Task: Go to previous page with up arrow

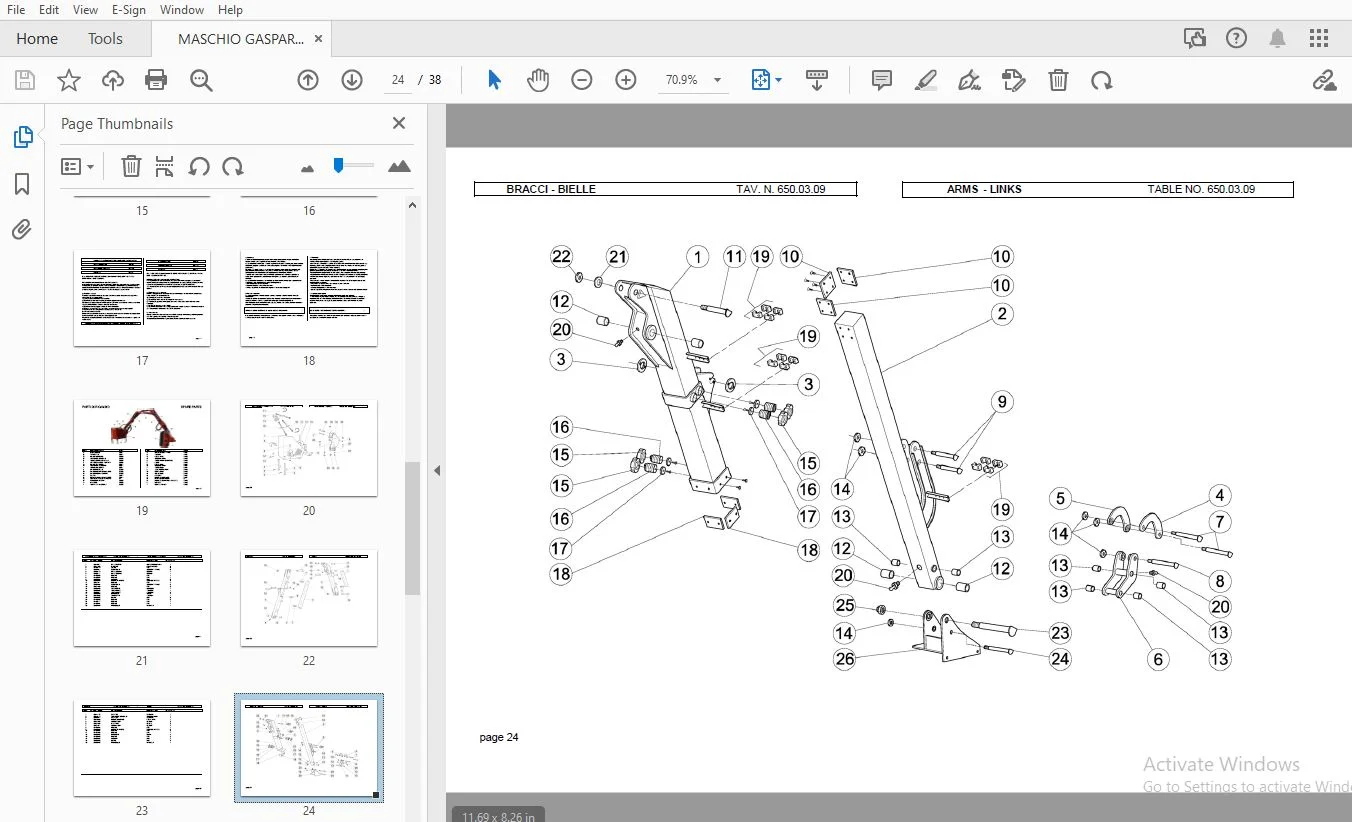Action: click(x=308, y=80)
